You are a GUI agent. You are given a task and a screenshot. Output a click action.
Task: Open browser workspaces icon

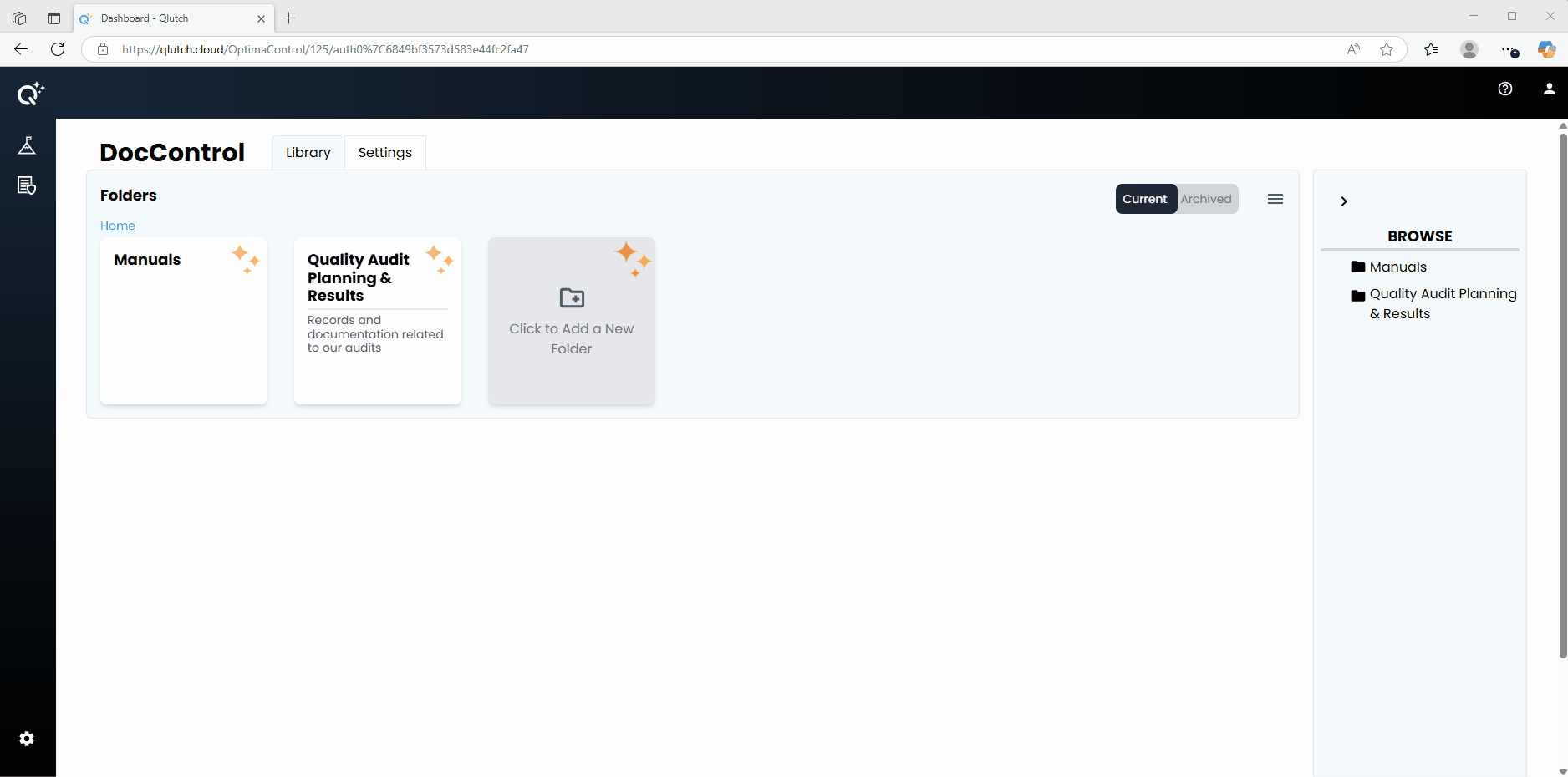point(19,18)
